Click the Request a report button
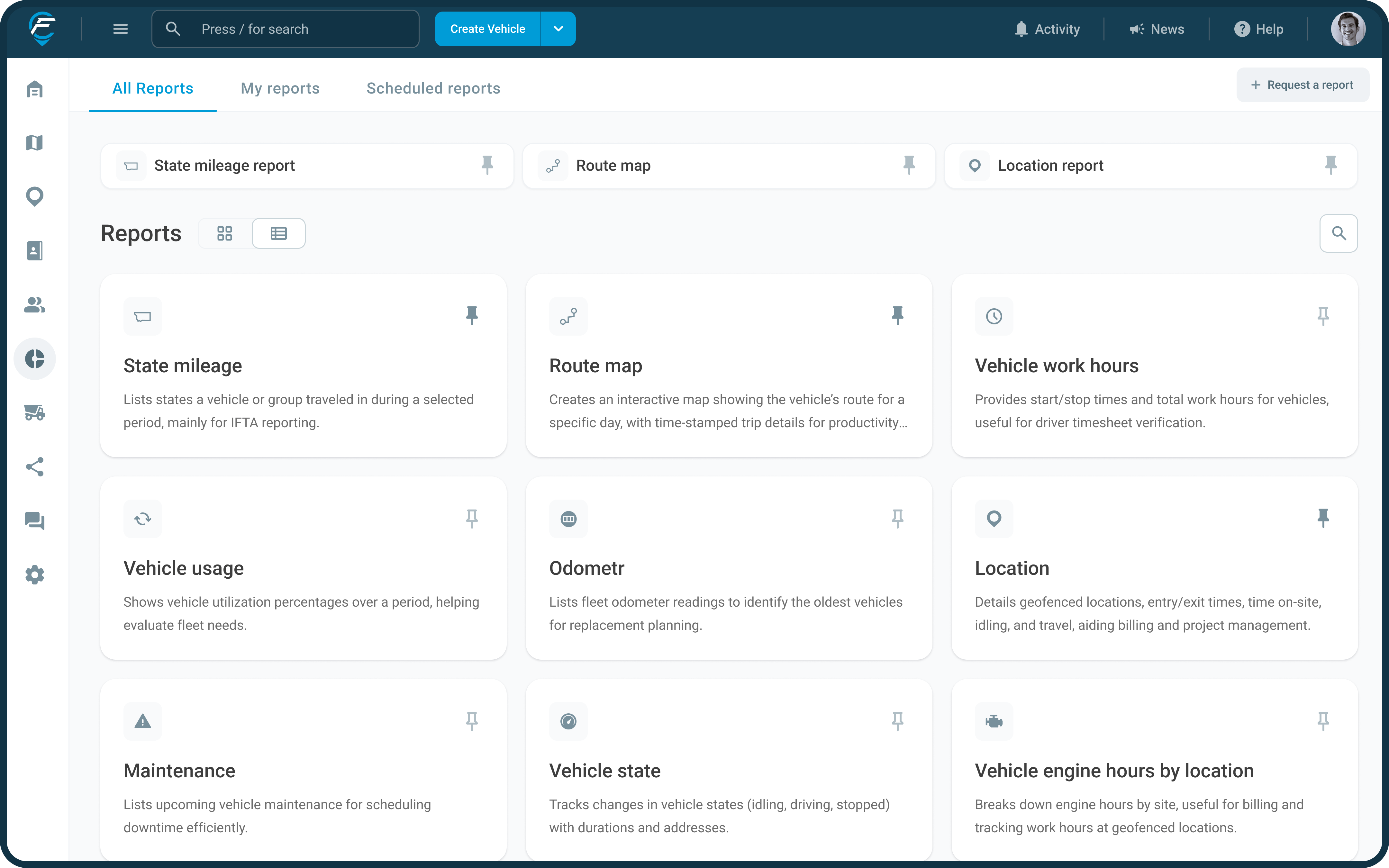Viewport: 1389px width, 868px height. (x=1302, y=85)
